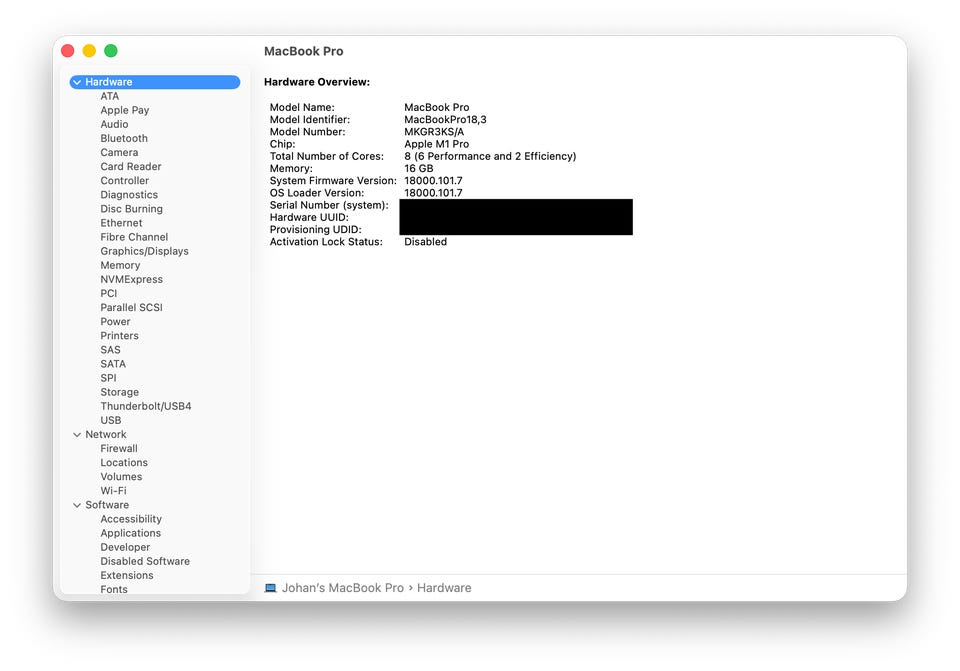
Task: Select the Hardware category header
Action: point(108,82)
